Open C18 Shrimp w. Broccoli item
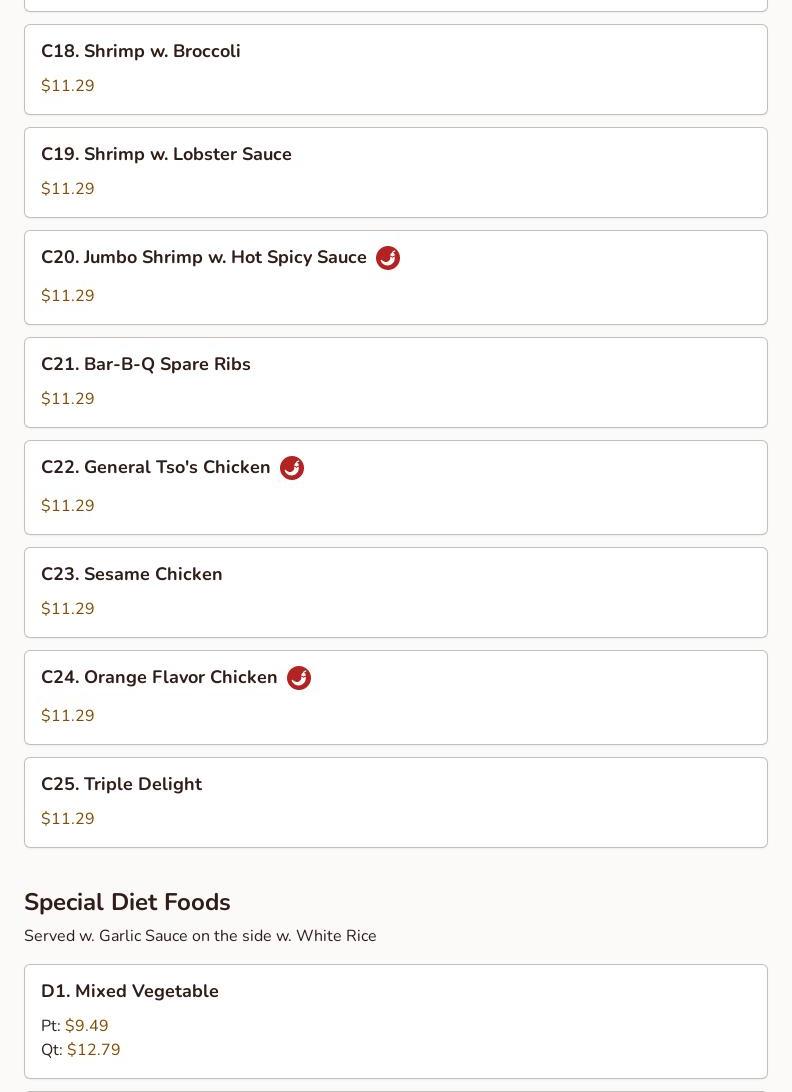792x1092 pixels. click(396, 70)
